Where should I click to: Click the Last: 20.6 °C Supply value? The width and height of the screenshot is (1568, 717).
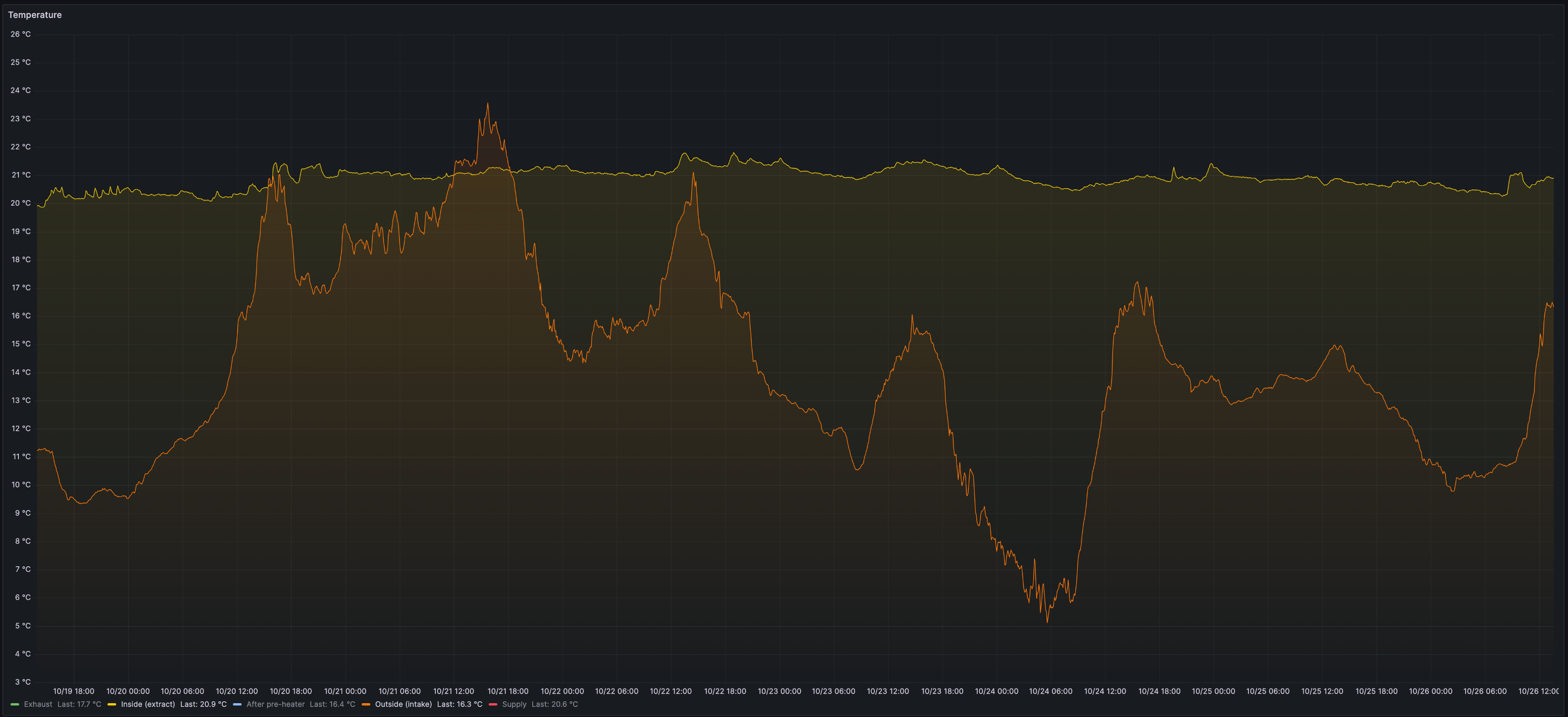pyautogui.click(x=554, y=704)
